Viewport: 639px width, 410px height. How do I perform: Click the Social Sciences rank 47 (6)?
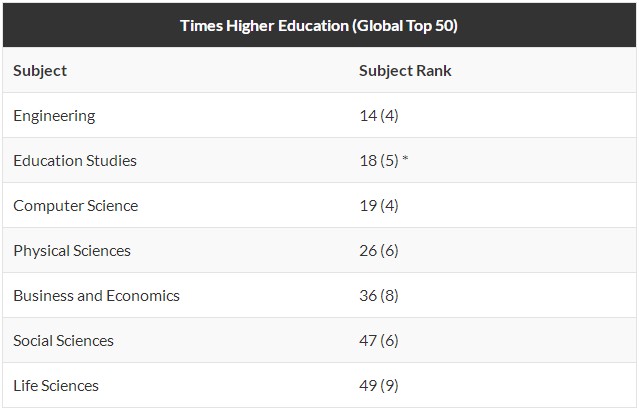coord(379,340)
